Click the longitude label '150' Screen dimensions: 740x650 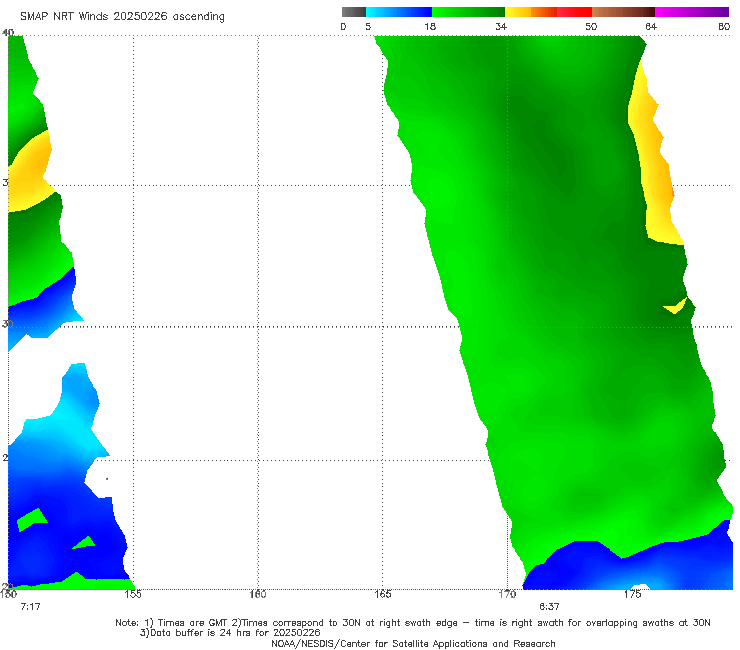(x=8, y=594)
